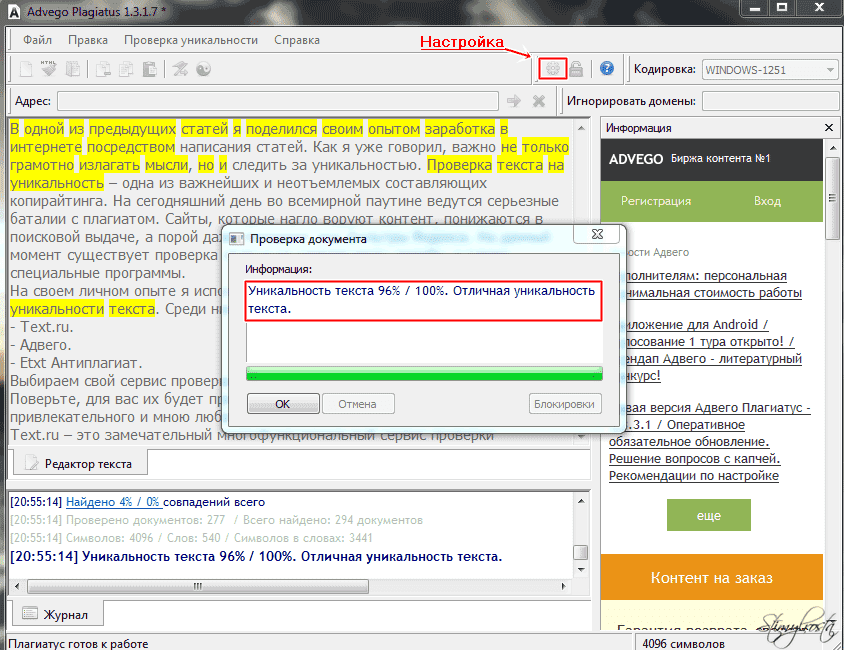Open the Контент на заказ banner
The image size is (844, 651).
coord(712,577)
